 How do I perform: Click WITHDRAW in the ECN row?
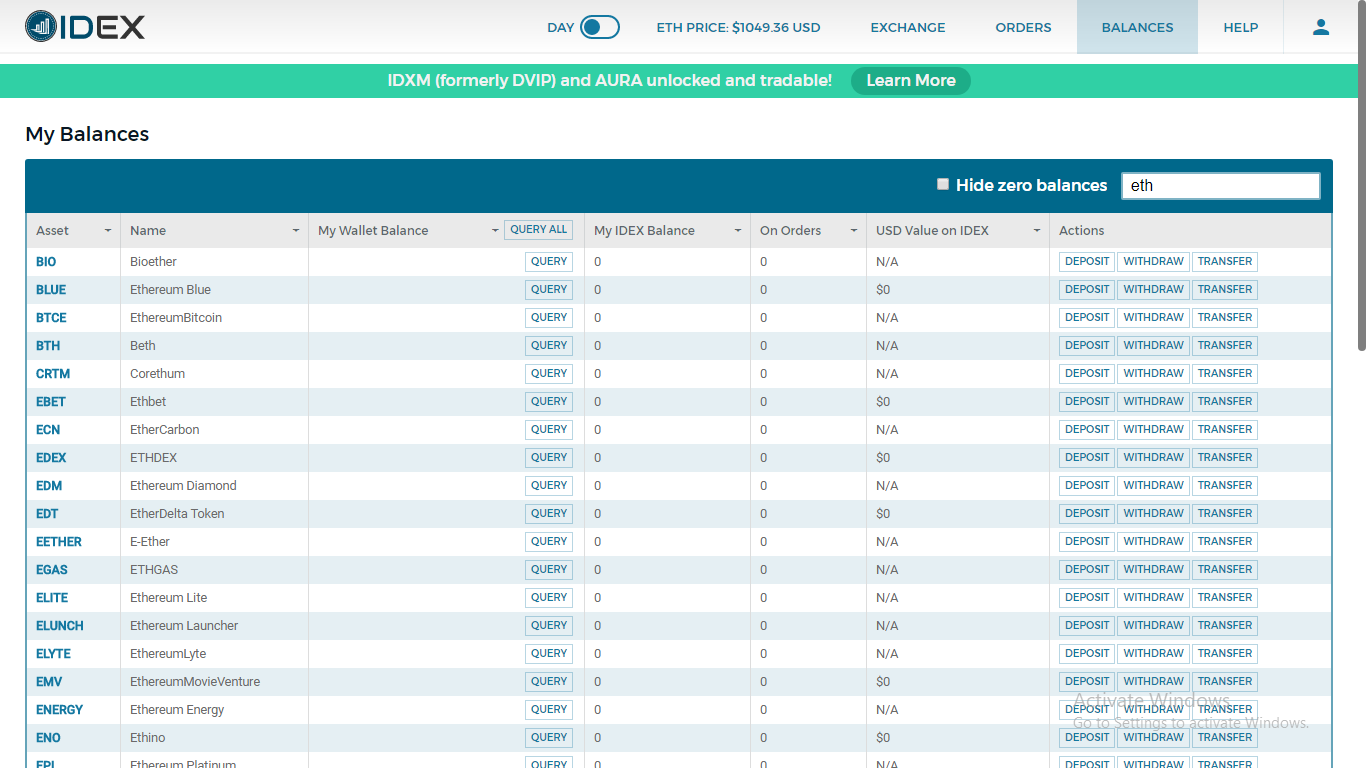coord(1153,430)
